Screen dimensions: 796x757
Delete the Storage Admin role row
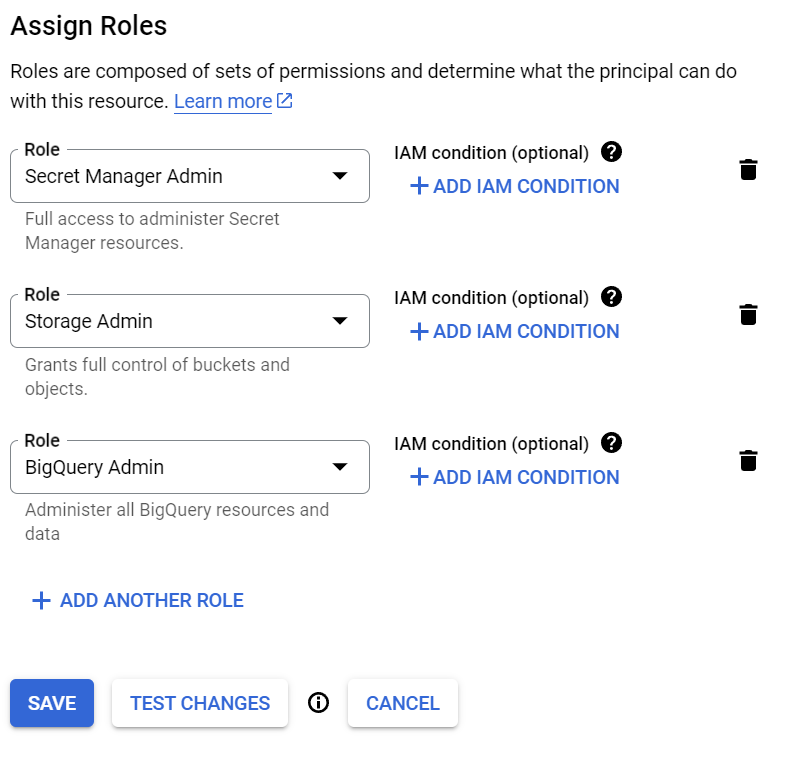(x=748, y=315)
